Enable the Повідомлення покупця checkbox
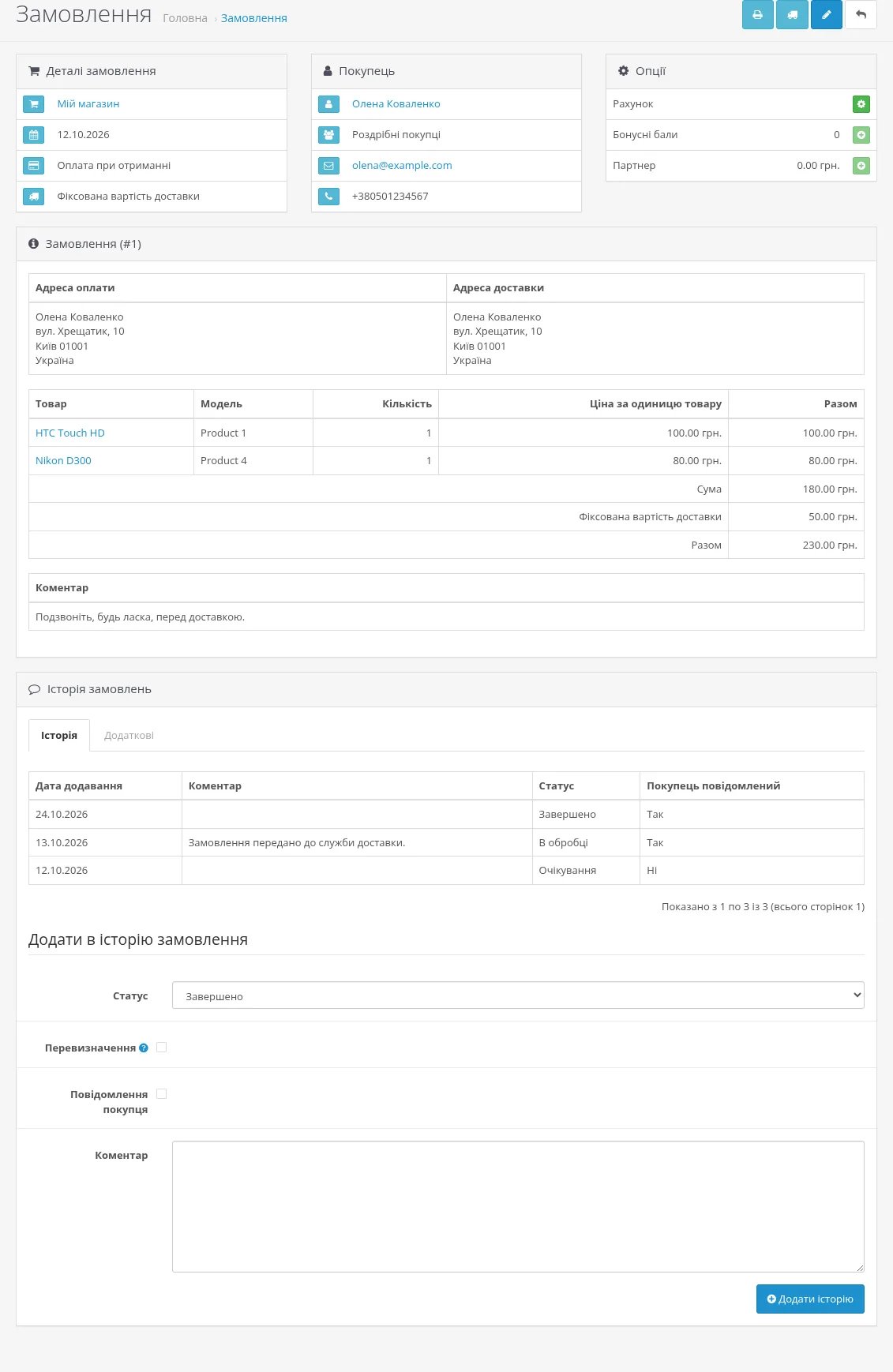 click(162, 1094)
